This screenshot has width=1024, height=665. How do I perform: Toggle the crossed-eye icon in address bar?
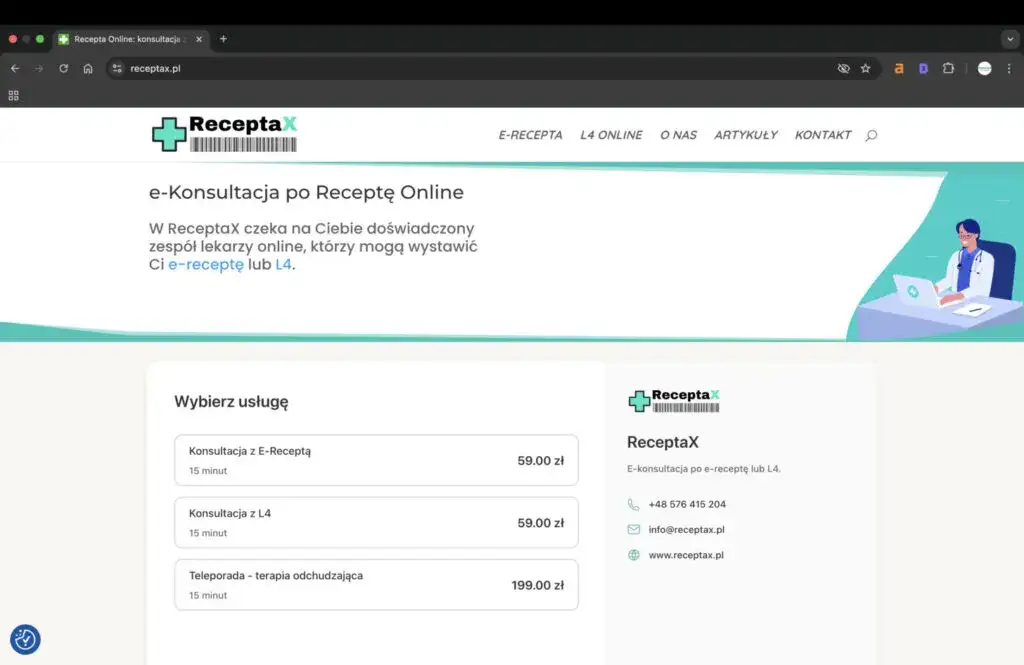point(843,68)
